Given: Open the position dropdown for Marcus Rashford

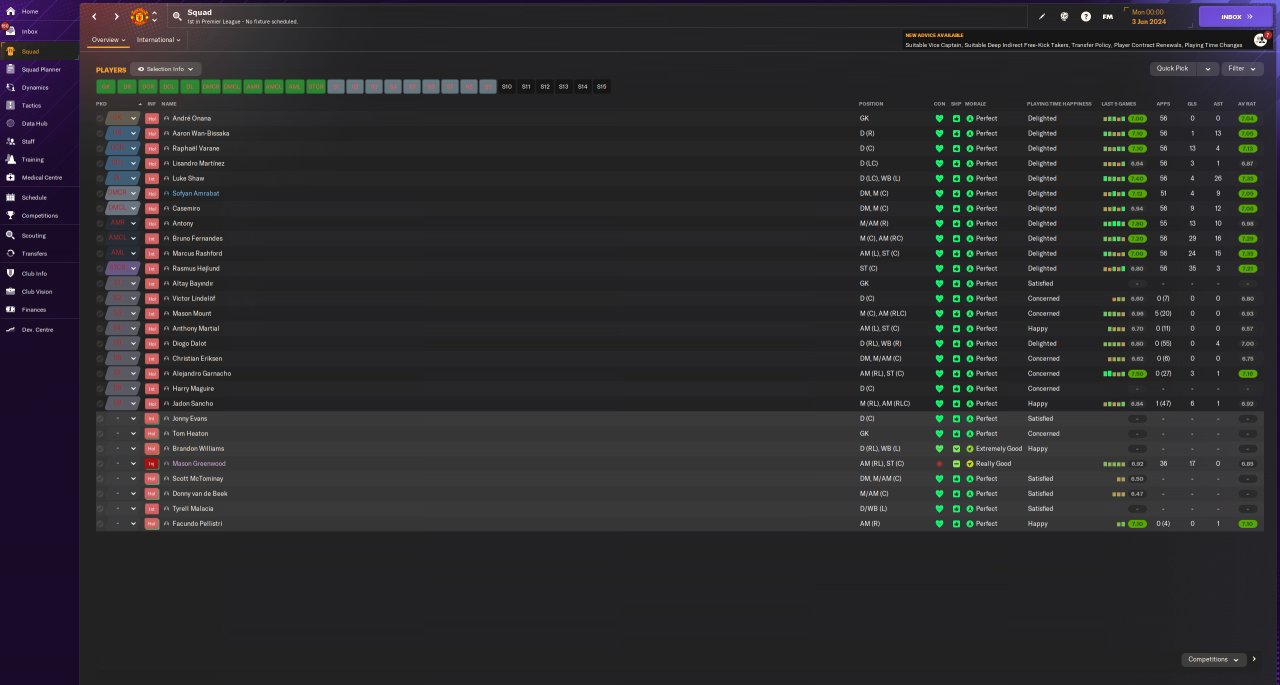Looking at the screenshot, I should [123, 253].
